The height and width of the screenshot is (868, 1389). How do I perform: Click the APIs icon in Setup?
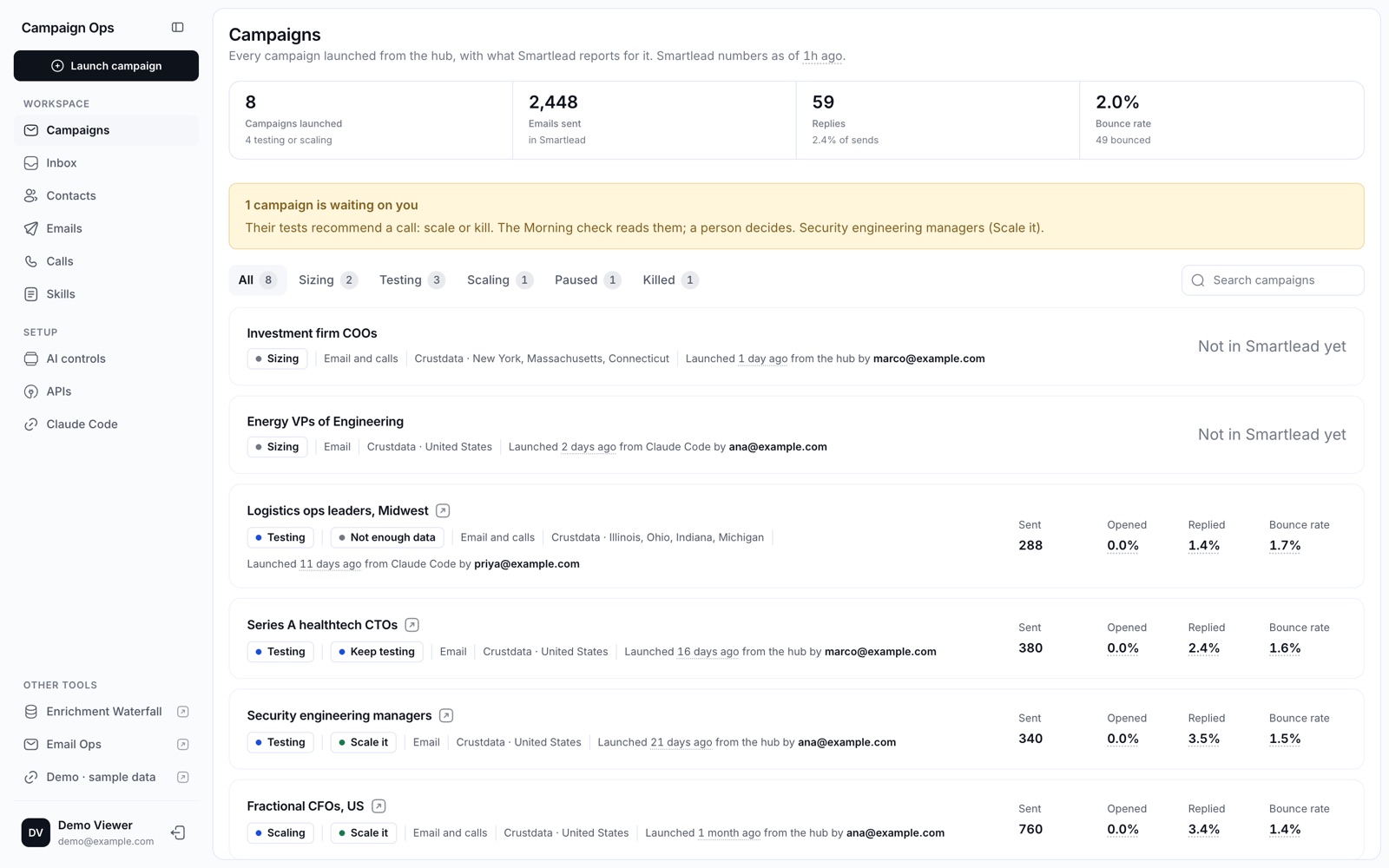[31, 391]
